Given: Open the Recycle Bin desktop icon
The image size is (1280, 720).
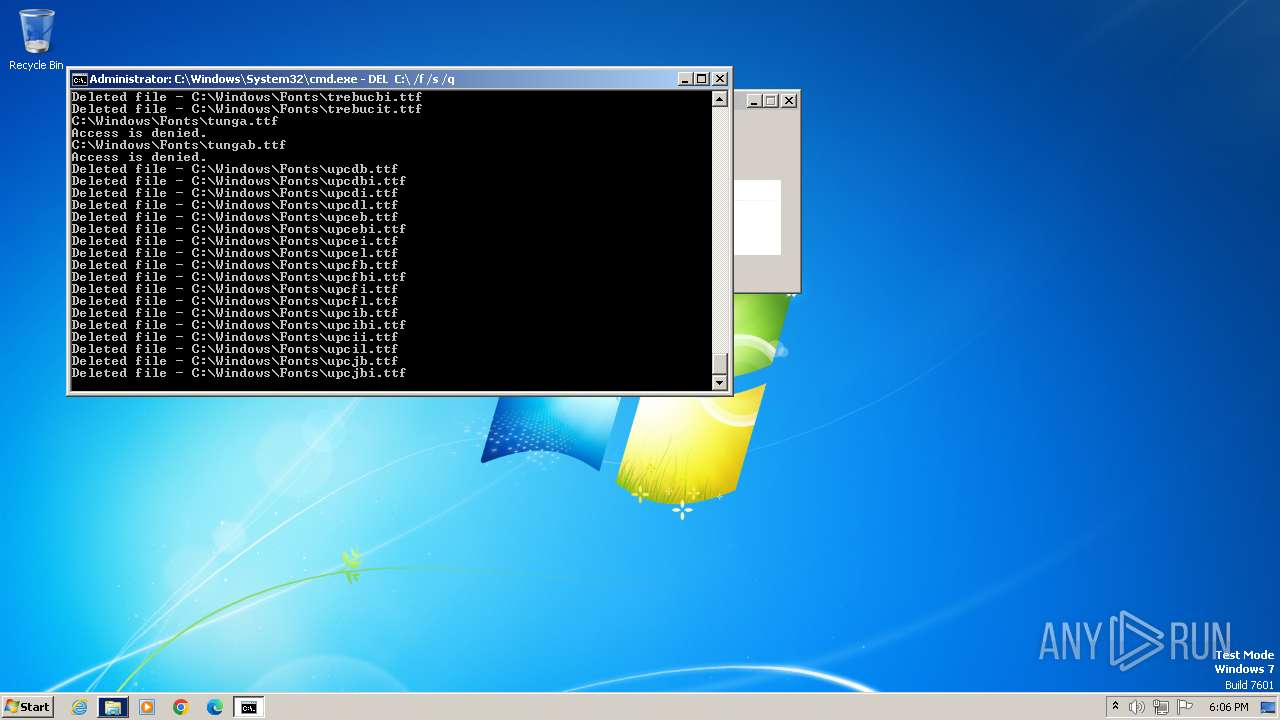Looking at the screenshot, I should click(36, 40).
